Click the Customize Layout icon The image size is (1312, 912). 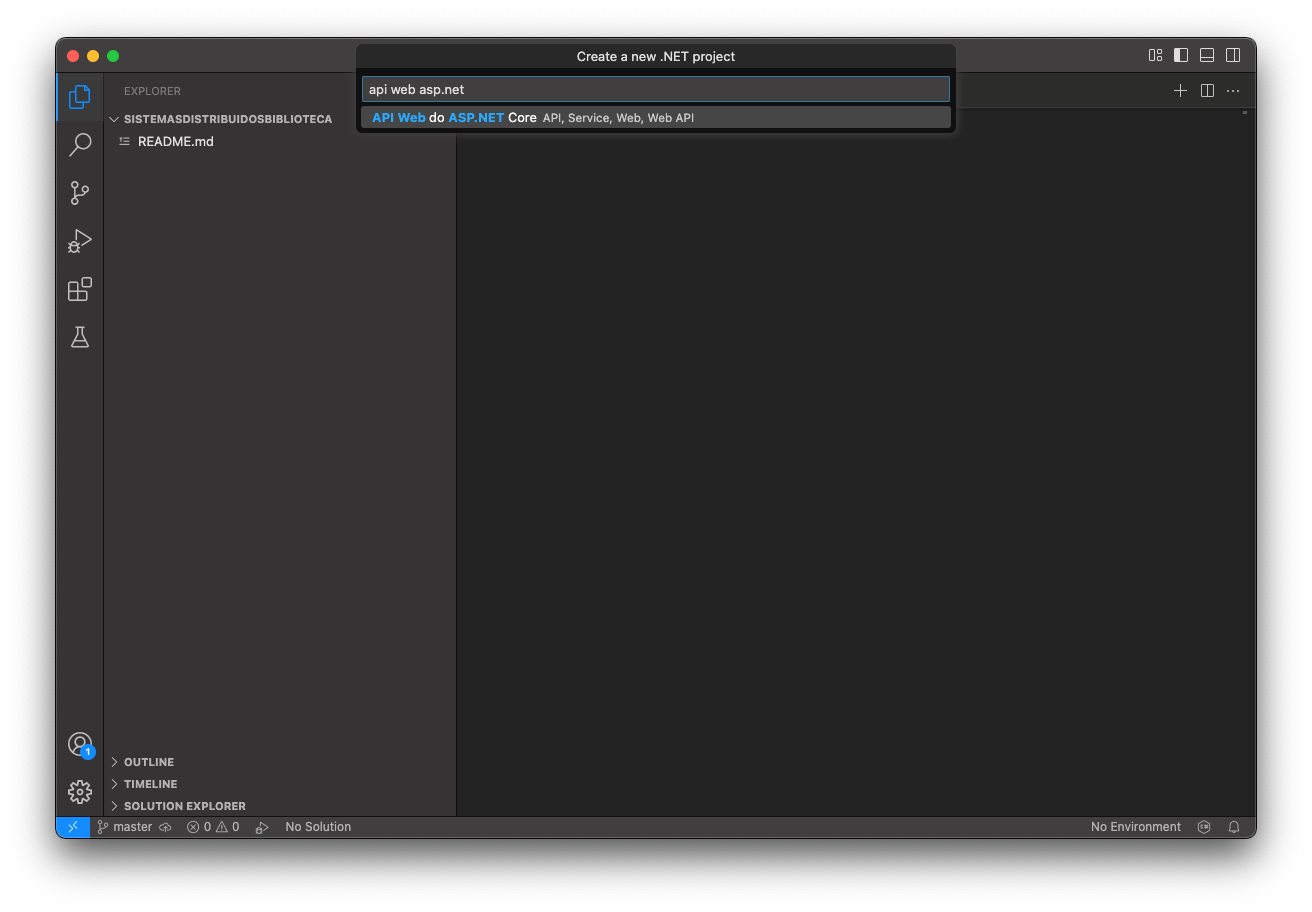point(1155,56)
